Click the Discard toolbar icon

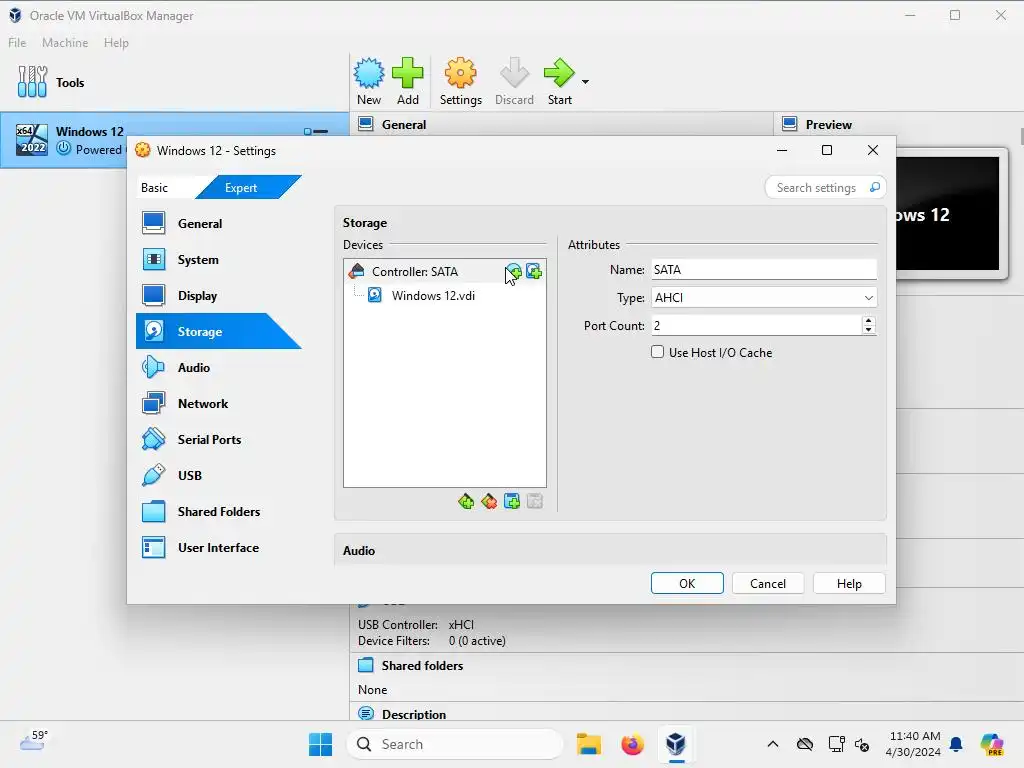514,82
